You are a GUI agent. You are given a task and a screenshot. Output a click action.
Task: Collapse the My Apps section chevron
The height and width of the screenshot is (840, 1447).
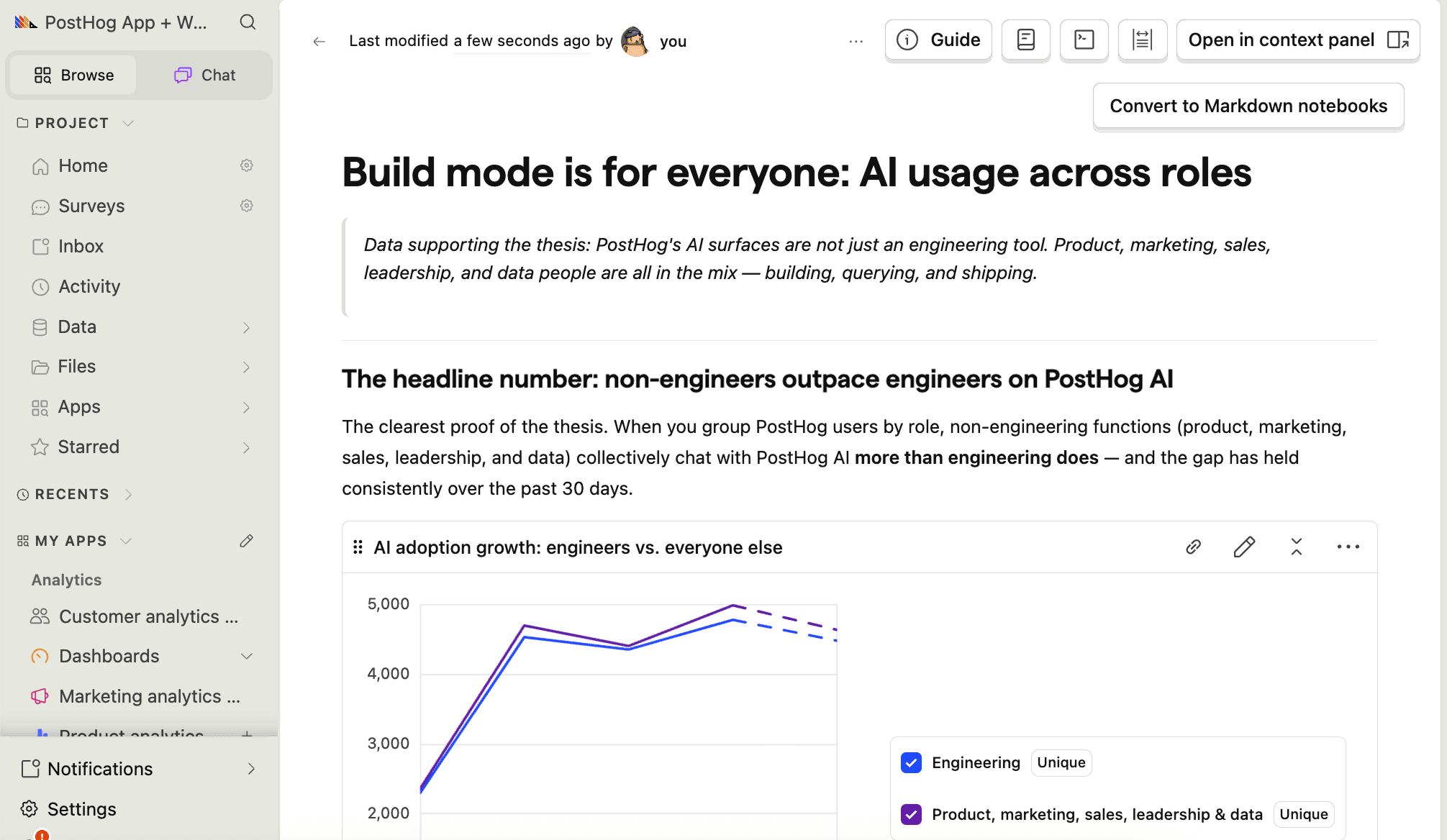click(126, 541)
